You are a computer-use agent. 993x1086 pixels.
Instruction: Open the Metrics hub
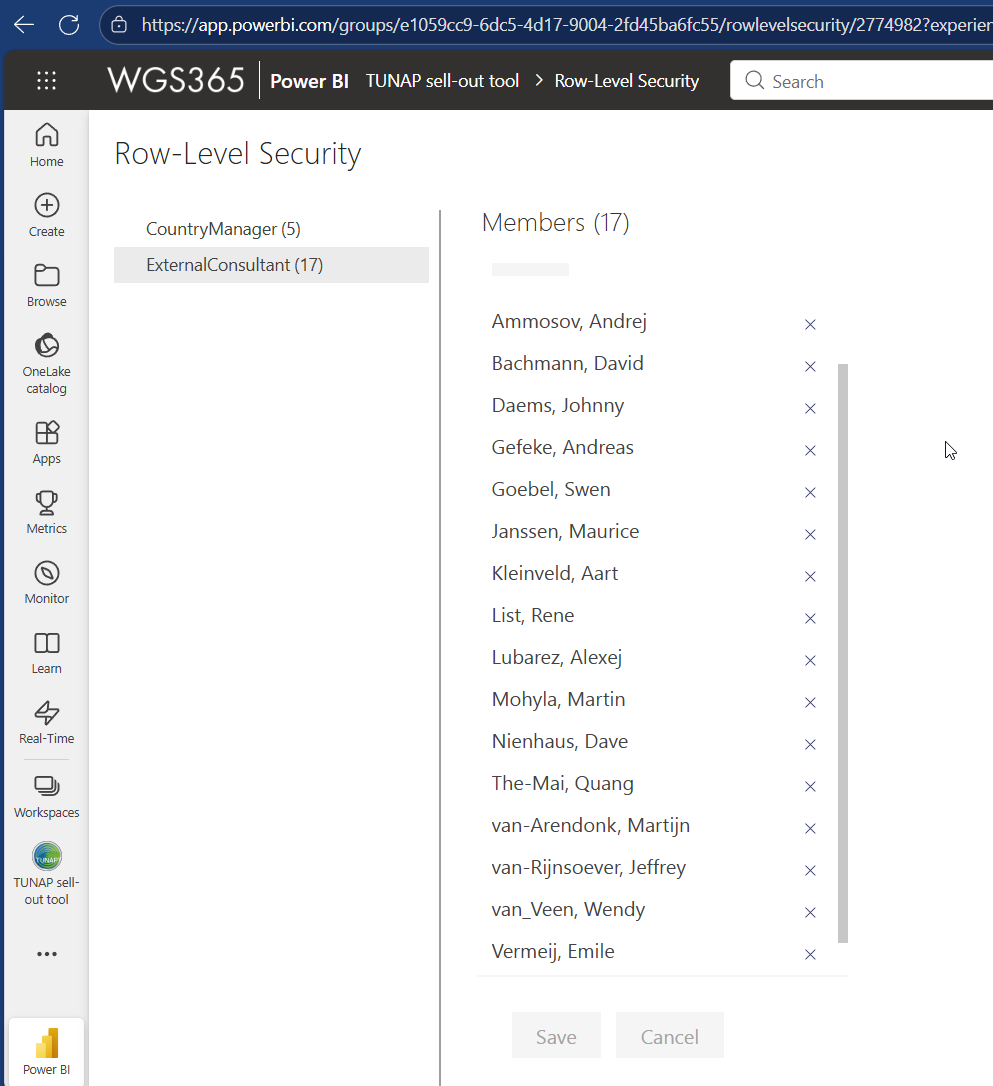pyautogui.click(x=46, y=513)
